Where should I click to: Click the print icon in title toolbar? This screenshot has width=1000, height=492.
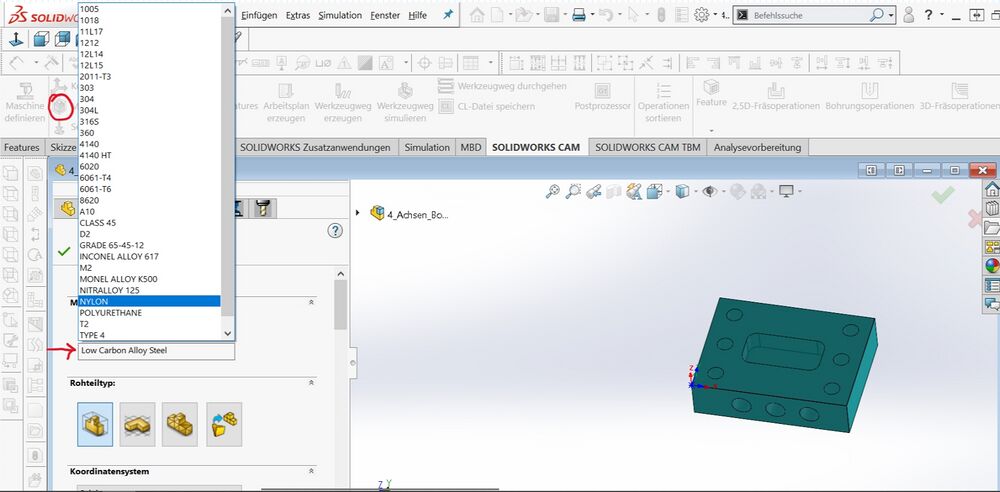tap(578, 15)
